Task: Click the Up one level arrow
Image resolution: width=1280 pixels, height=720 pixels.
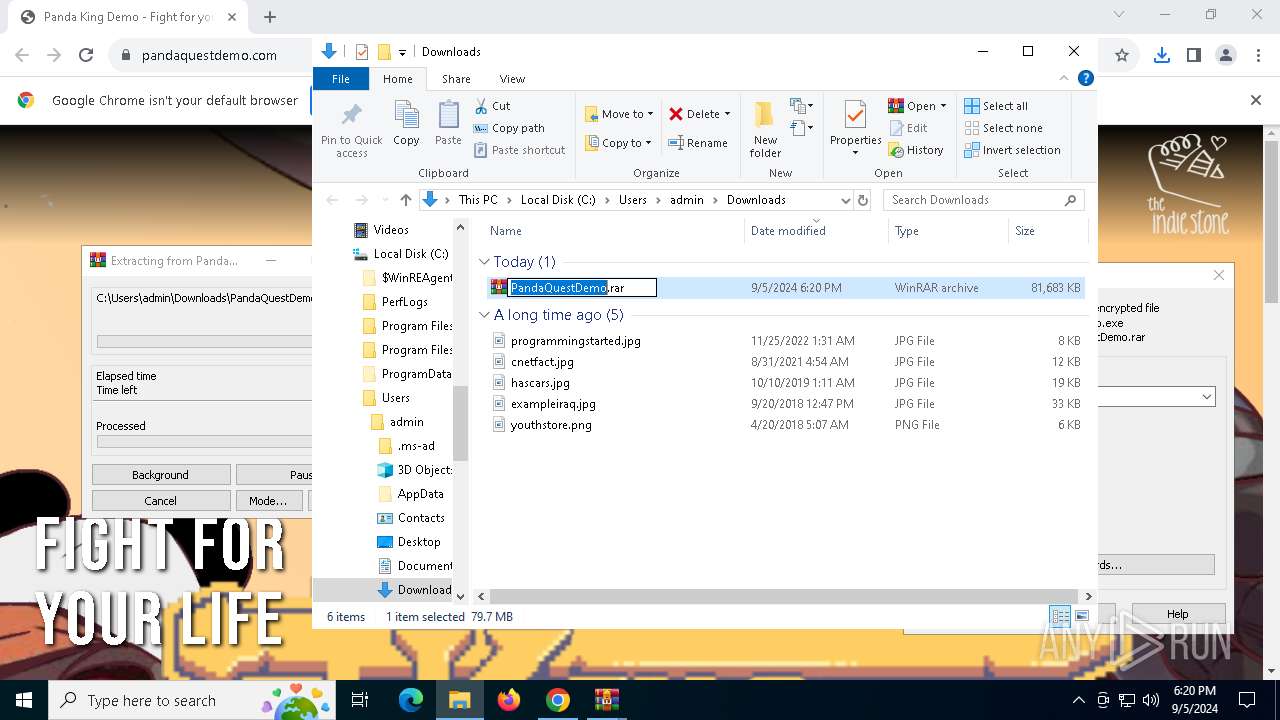Action: (x=405, y=200)
